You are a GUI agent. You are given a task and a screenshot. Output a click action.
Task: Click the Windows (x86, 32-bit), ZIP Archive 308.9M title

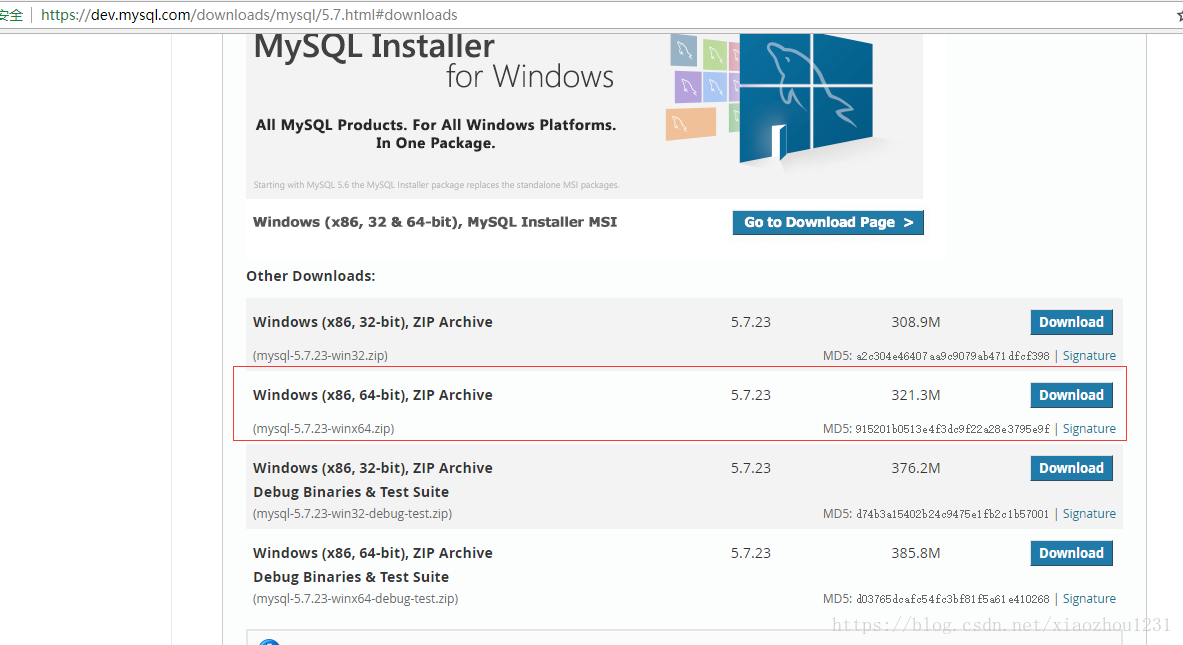tap(373, 322)
